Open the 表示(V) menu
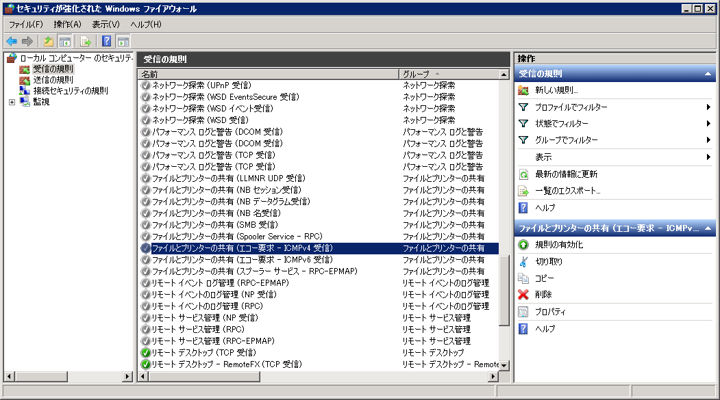 [106, 24]
